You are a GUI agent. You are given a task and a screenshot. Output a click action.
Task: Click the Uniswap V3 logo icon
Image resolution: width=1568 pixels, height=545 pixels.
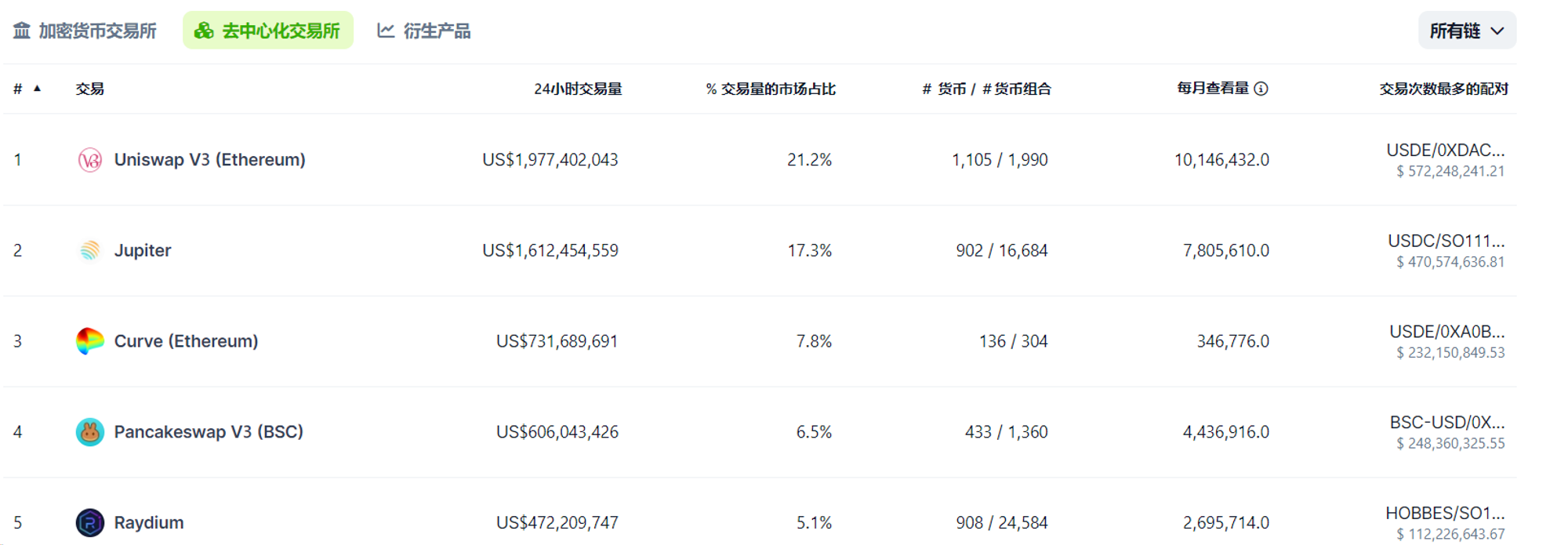pos(89,160)
